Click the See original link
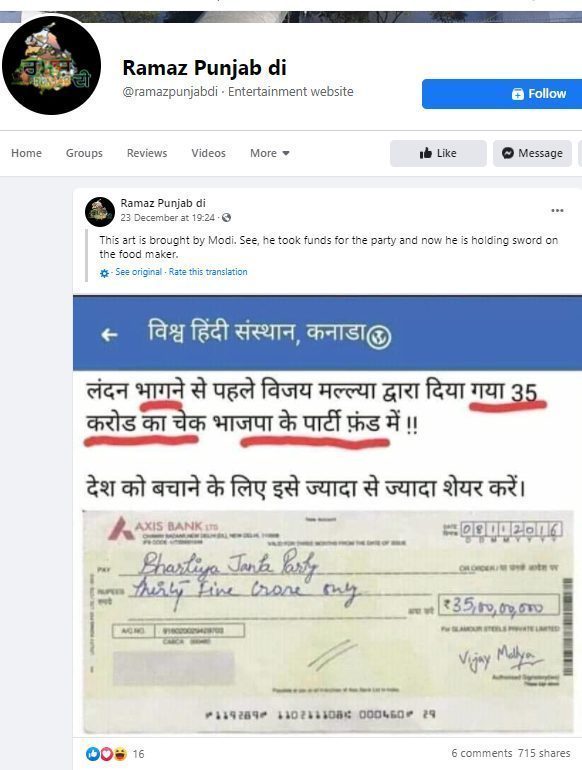The image size is (582, 770). [139, 272]
